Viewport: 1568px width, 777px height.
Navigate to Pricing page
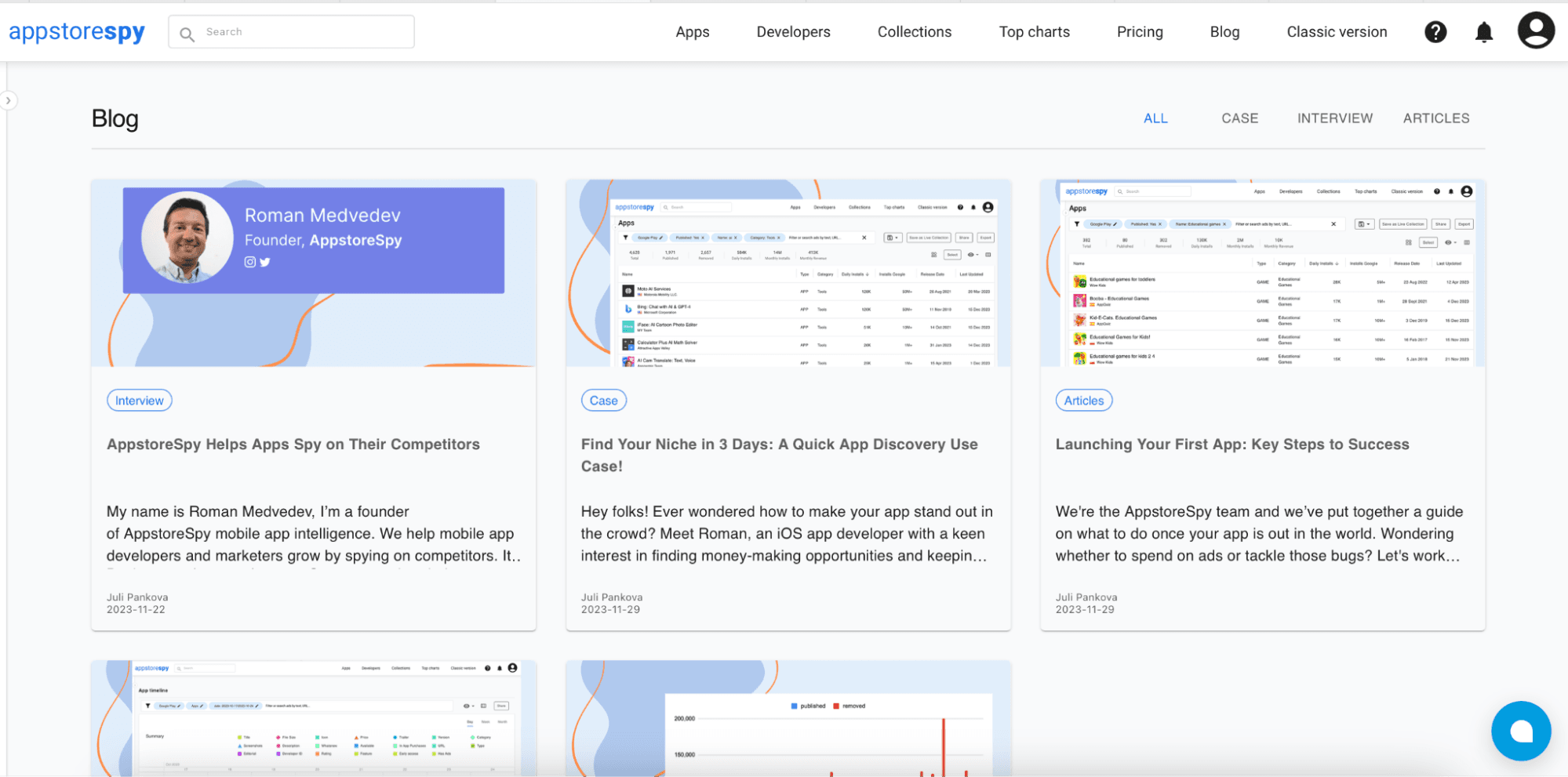point(1139,32)
